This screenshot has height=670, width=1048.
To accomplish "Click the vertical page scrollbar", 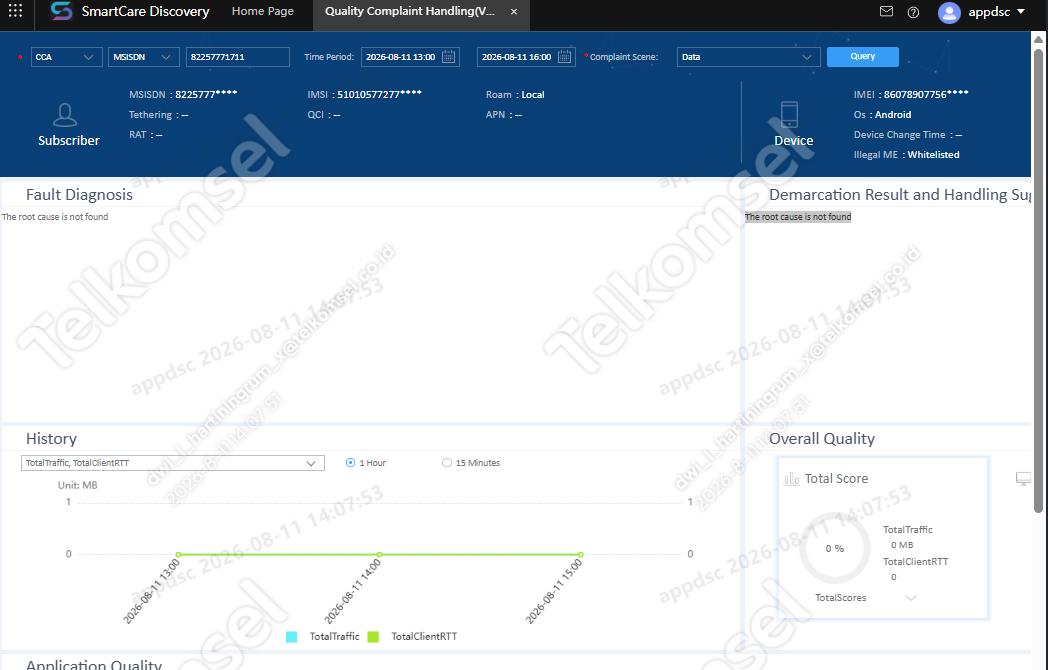I will [1039, 281].
